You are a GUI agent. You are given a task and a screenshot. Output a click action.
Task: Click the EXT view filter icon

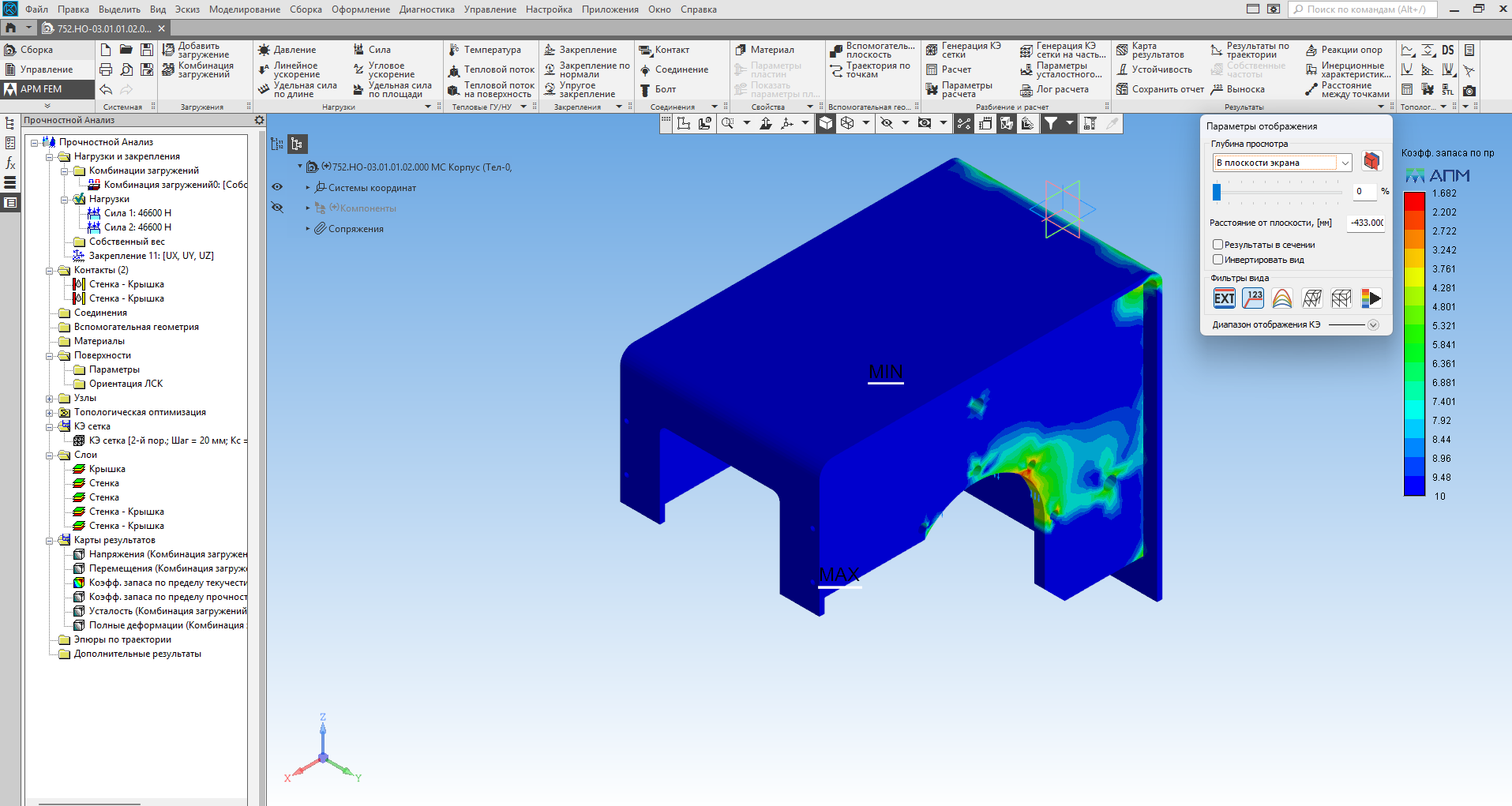[1224, 298]
